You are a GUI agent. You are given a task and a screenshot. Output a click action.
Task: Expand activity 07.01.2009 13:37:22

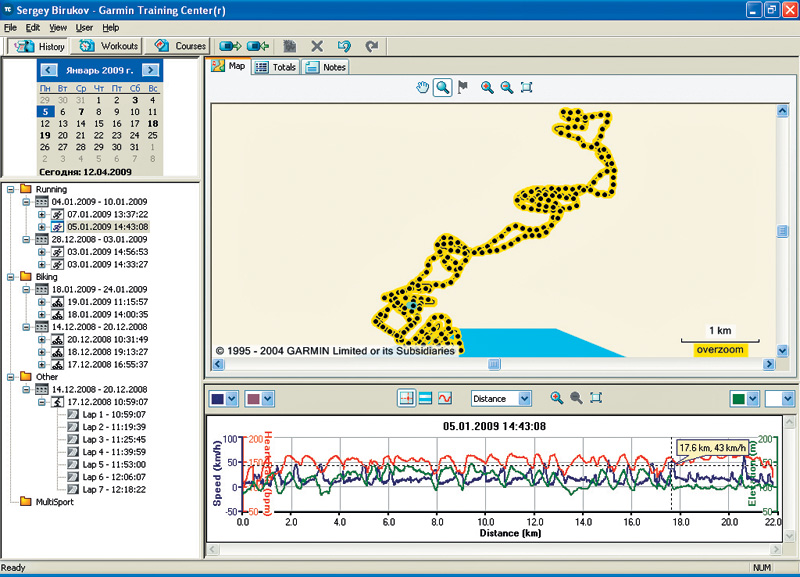pyautogui.click(x=42, y=214)
